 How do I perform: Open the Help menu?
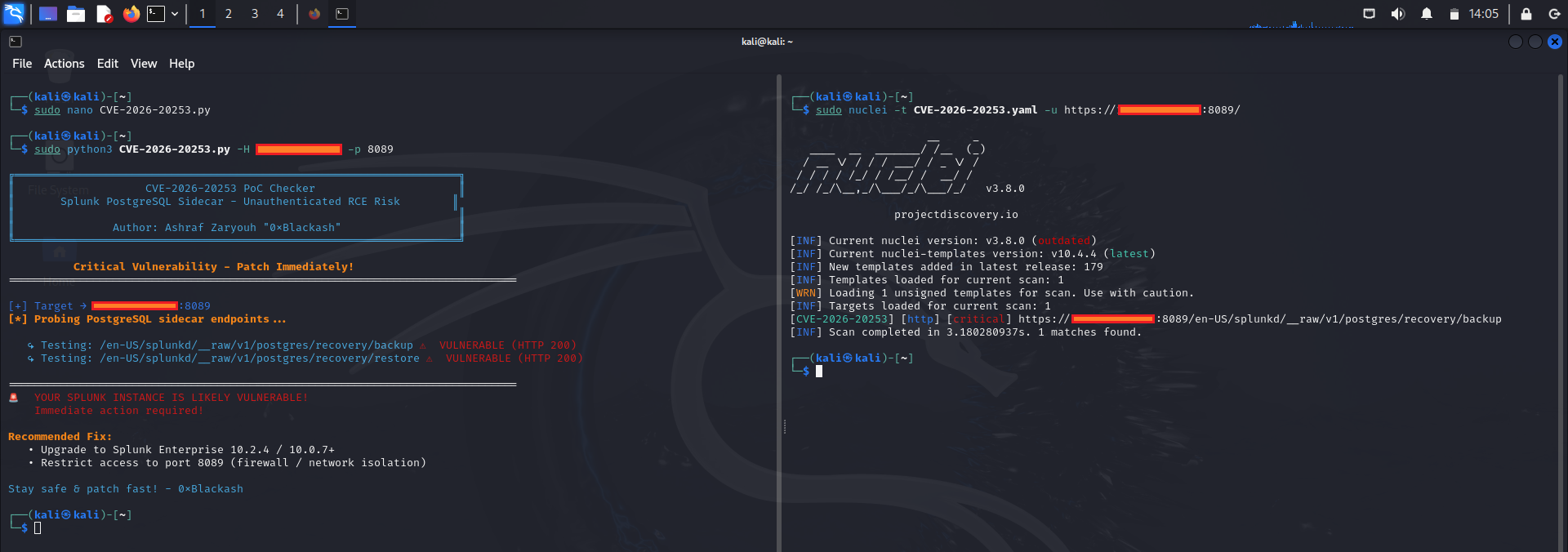(182, 64)
